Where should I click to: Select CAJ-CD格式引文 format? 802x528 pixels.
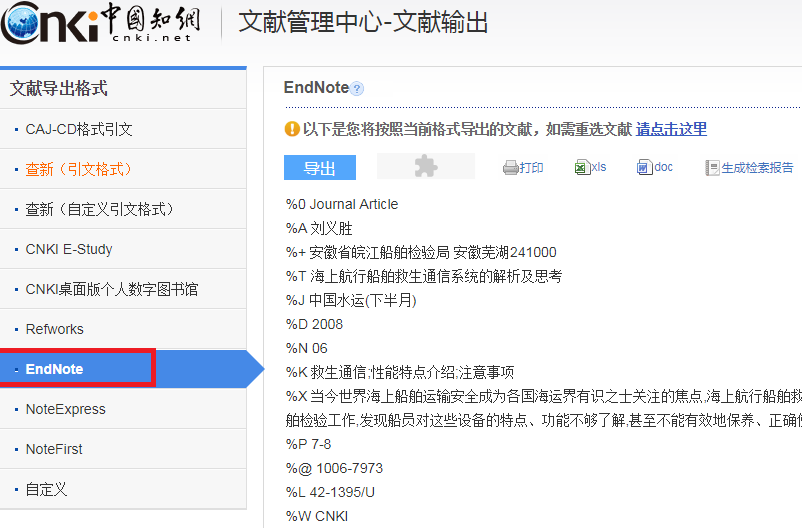tap(123, 129)
